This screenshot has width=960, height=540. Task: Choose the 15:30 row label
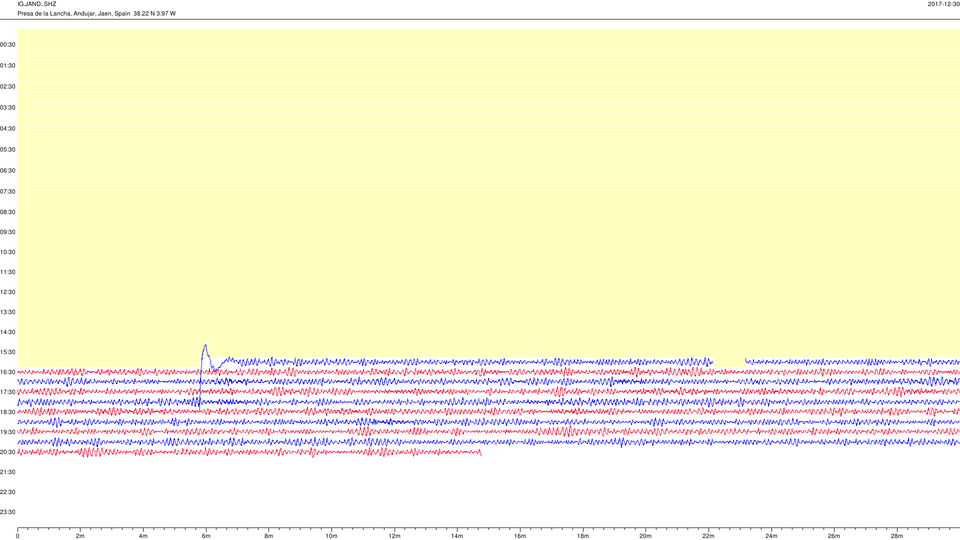[8, 352]
